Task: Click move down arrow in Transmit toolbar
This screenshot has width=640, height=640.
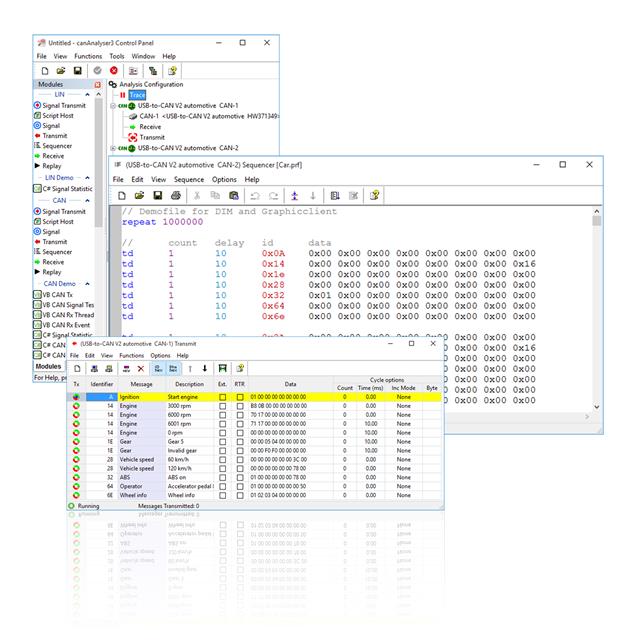Action: (205, 368)
